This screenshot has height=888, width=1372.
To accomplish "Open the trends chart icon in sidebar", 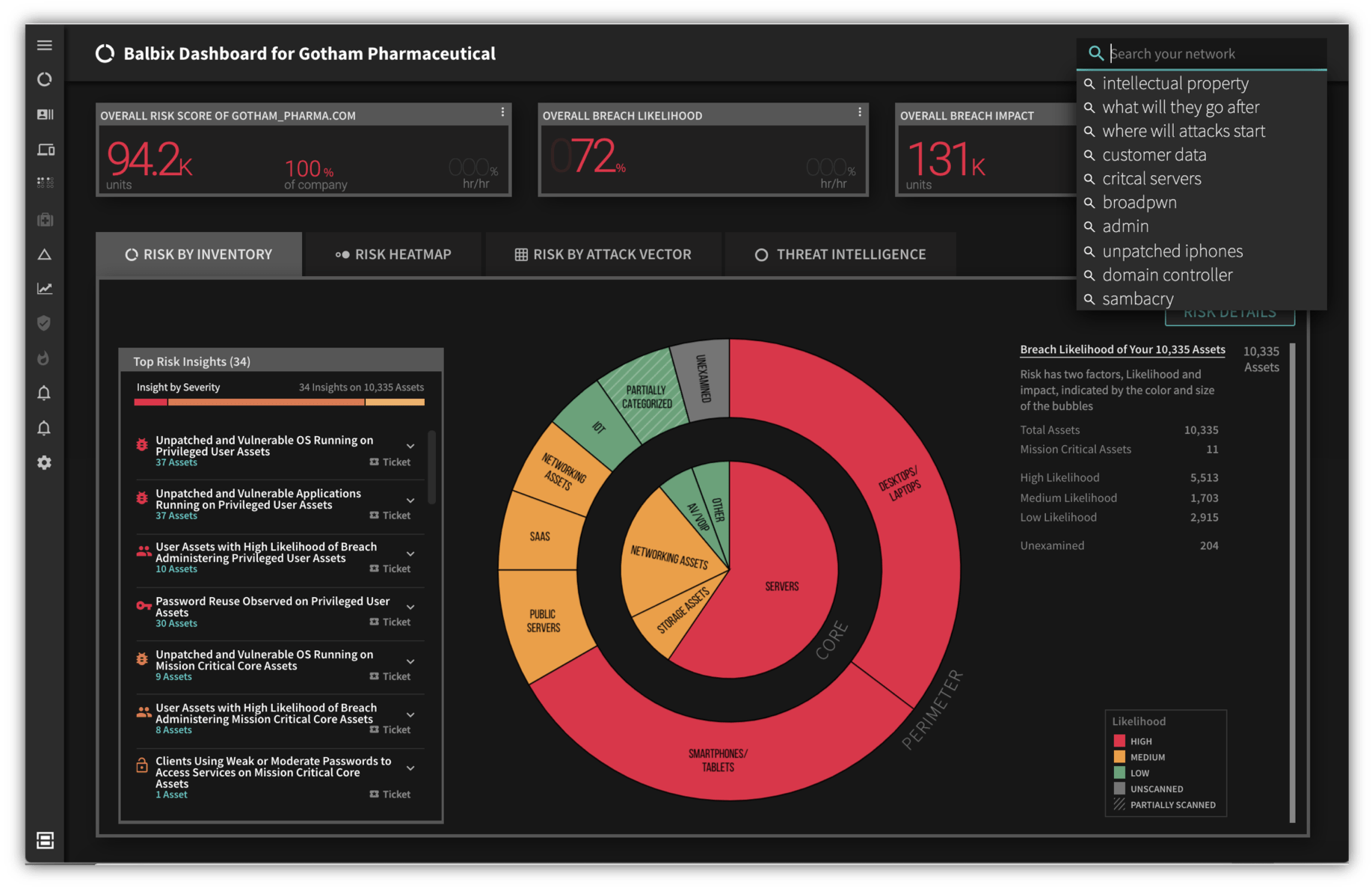I will pyautogui.click(x=44, y=288).
